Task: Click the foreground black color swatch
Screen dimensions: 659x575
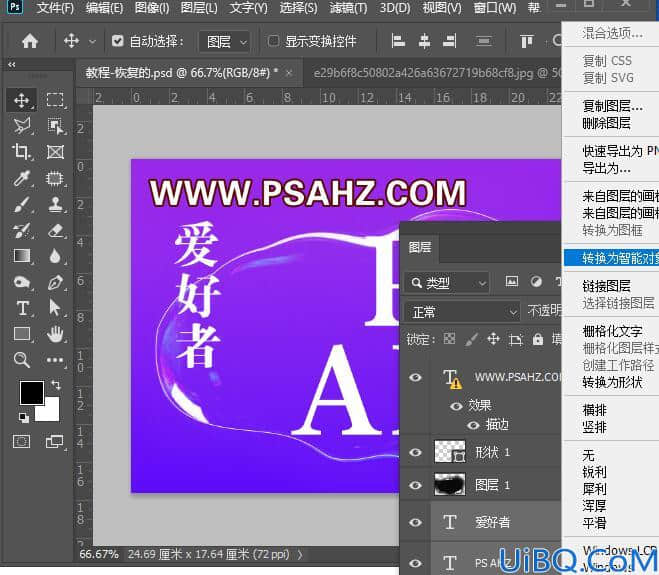Action: (31, 393)
